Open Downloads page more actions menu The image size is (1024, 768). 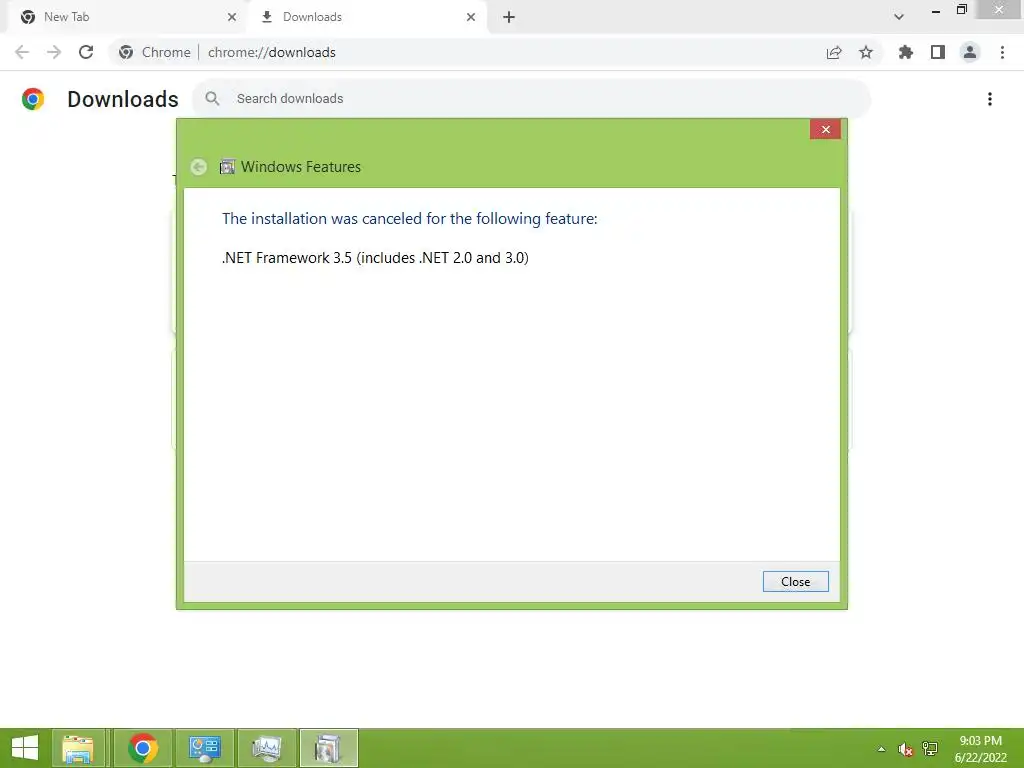tap(990, 99)
